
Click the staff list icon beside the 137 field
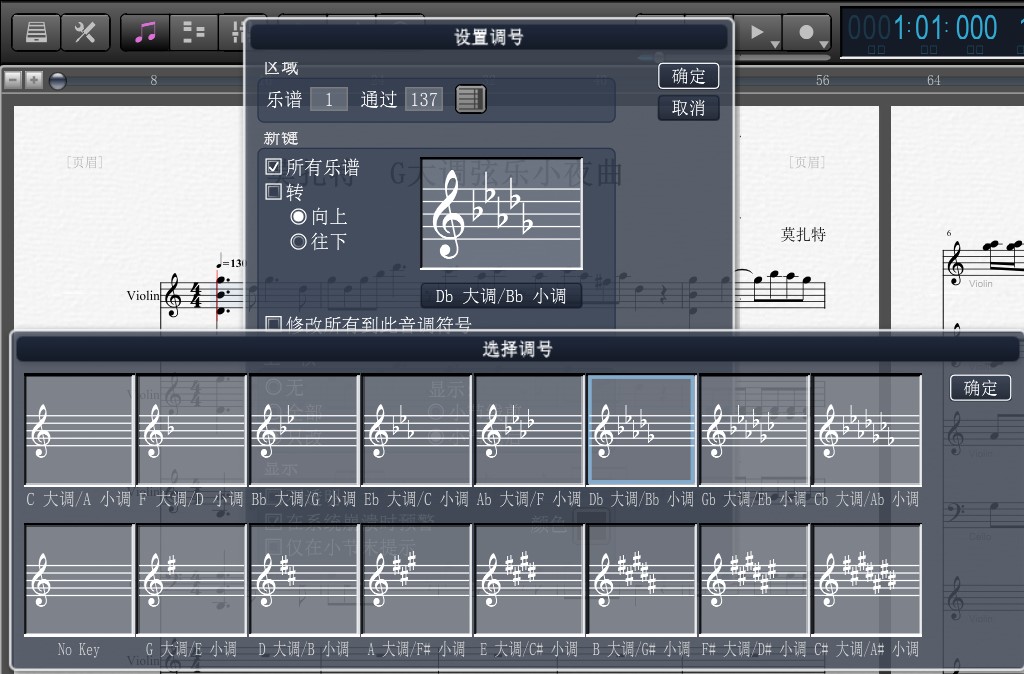[x=469, y=99]
